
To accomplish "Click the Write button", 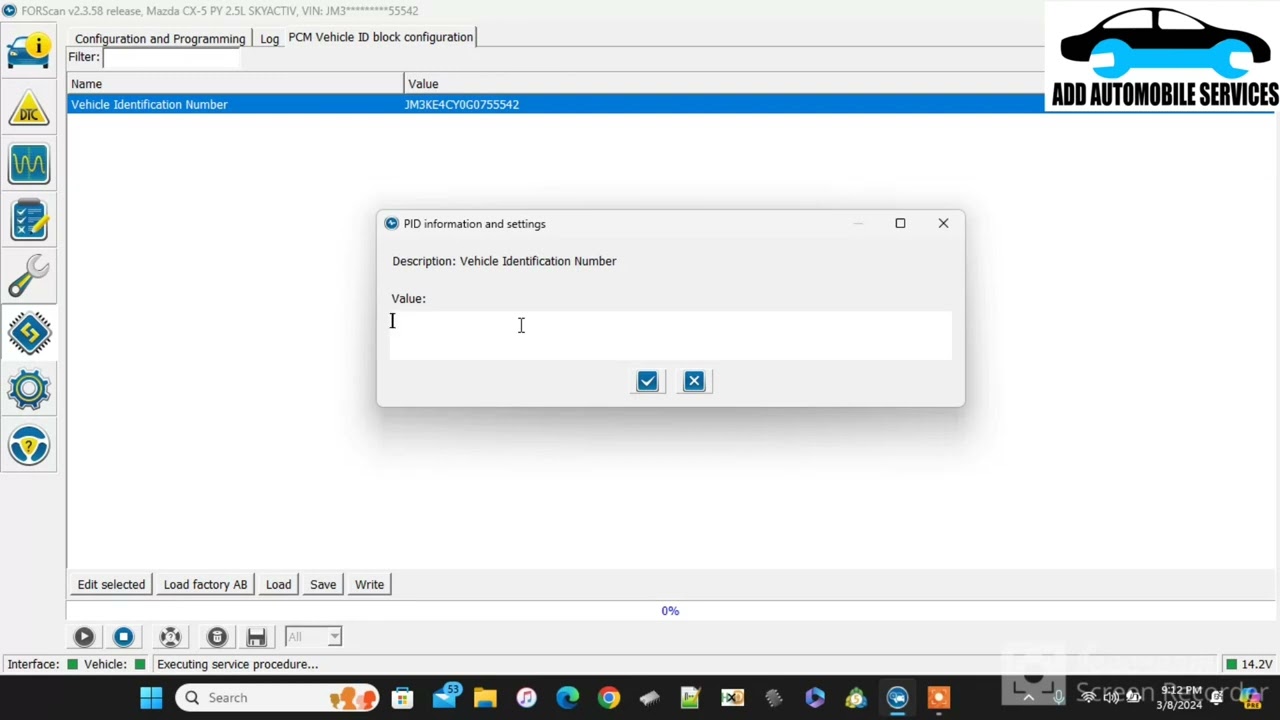I will tap(369, 584).
